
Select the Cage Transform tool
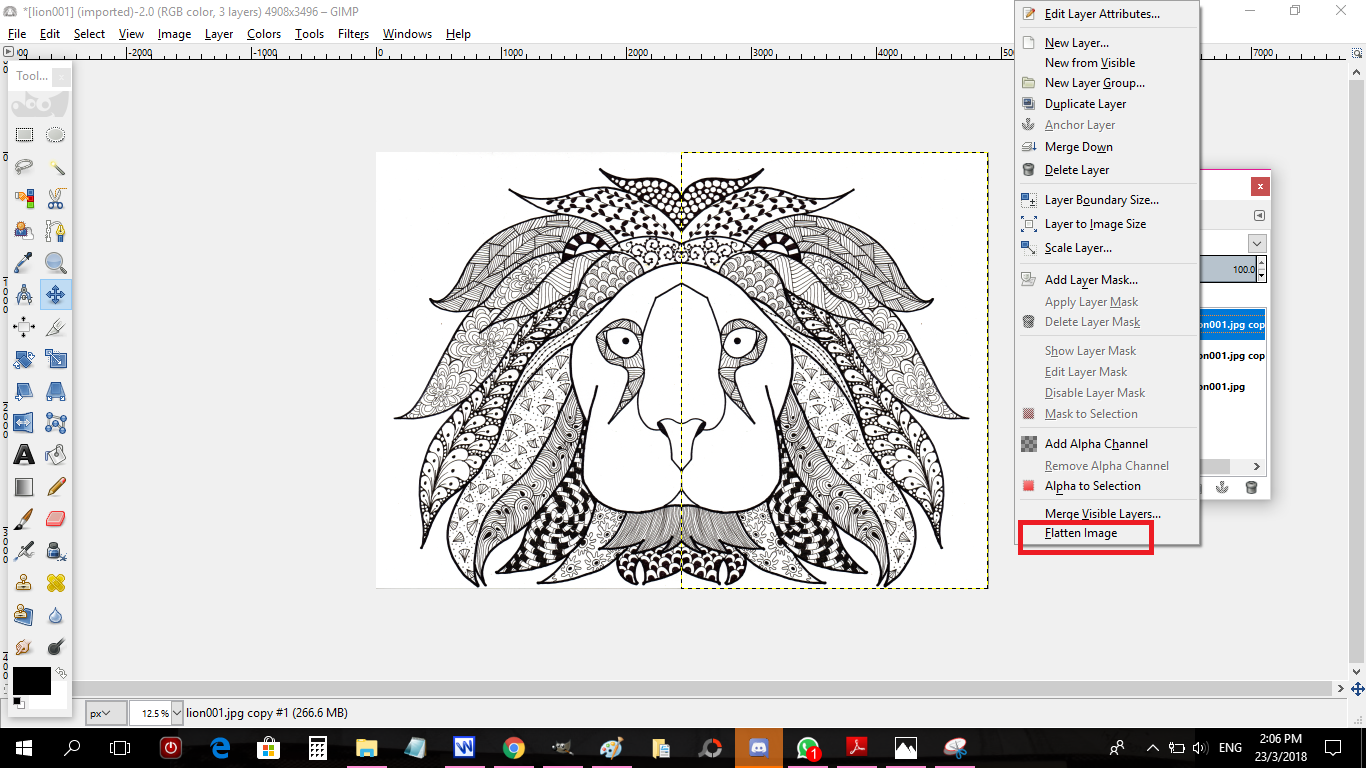pyautogui.click(x=56, y=423)
